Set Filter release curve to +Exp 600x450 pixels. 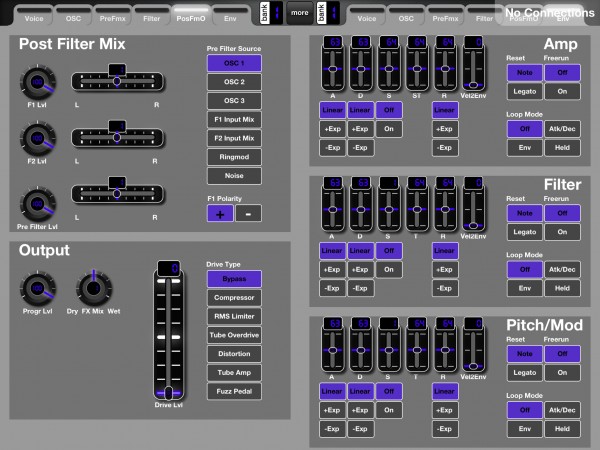click(x=445, y=270)
